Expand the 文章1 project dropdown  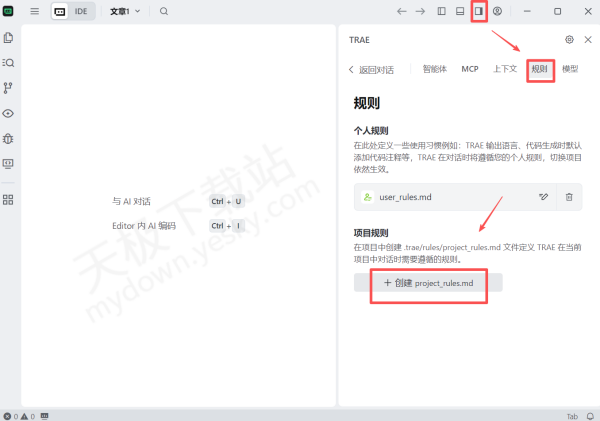[125, 11]
